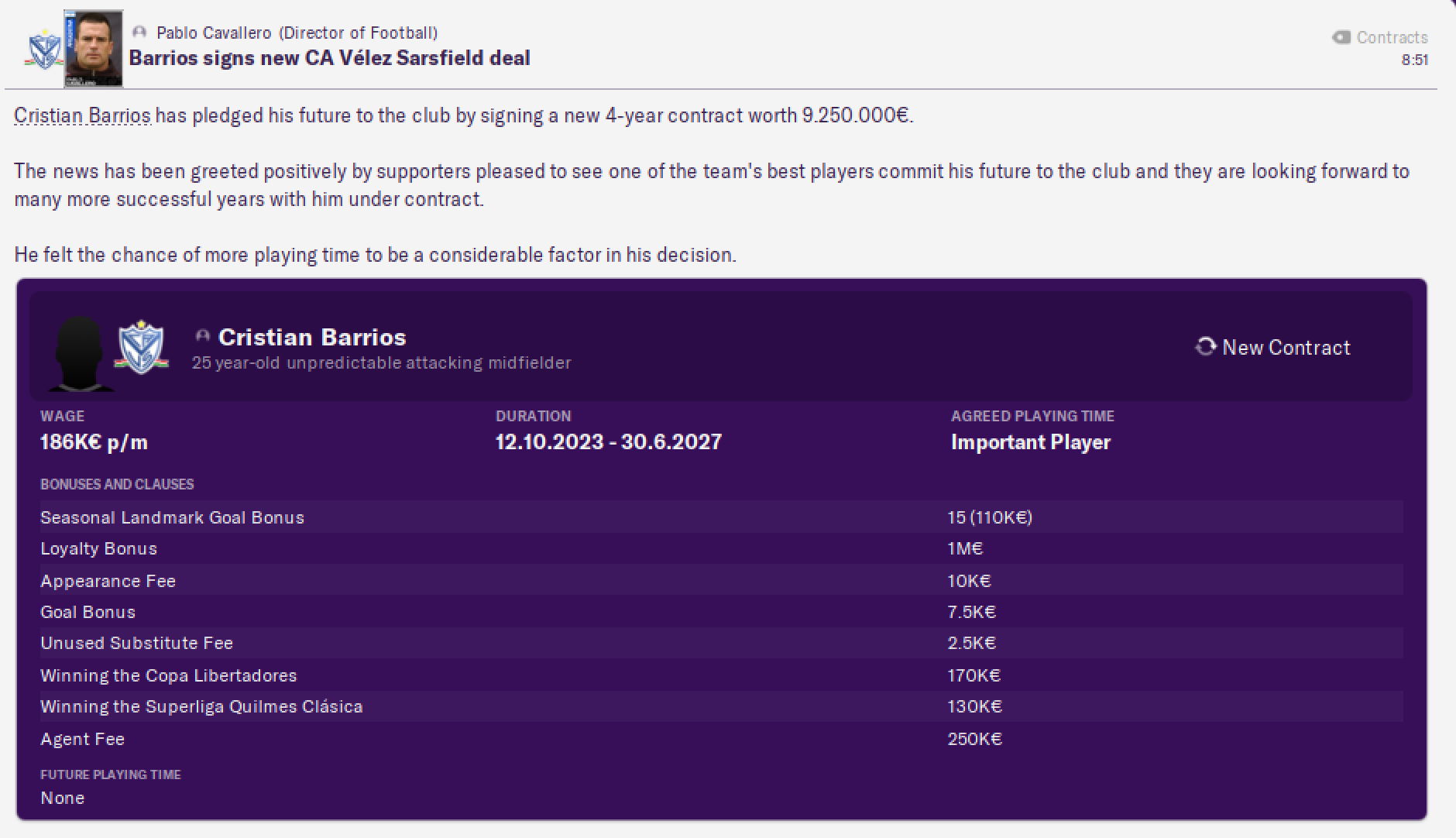This screenshot has height=838, width=1456.
Task: Select the Seasonal Landmark Goal Bonus row
Action: click(721, 517)
